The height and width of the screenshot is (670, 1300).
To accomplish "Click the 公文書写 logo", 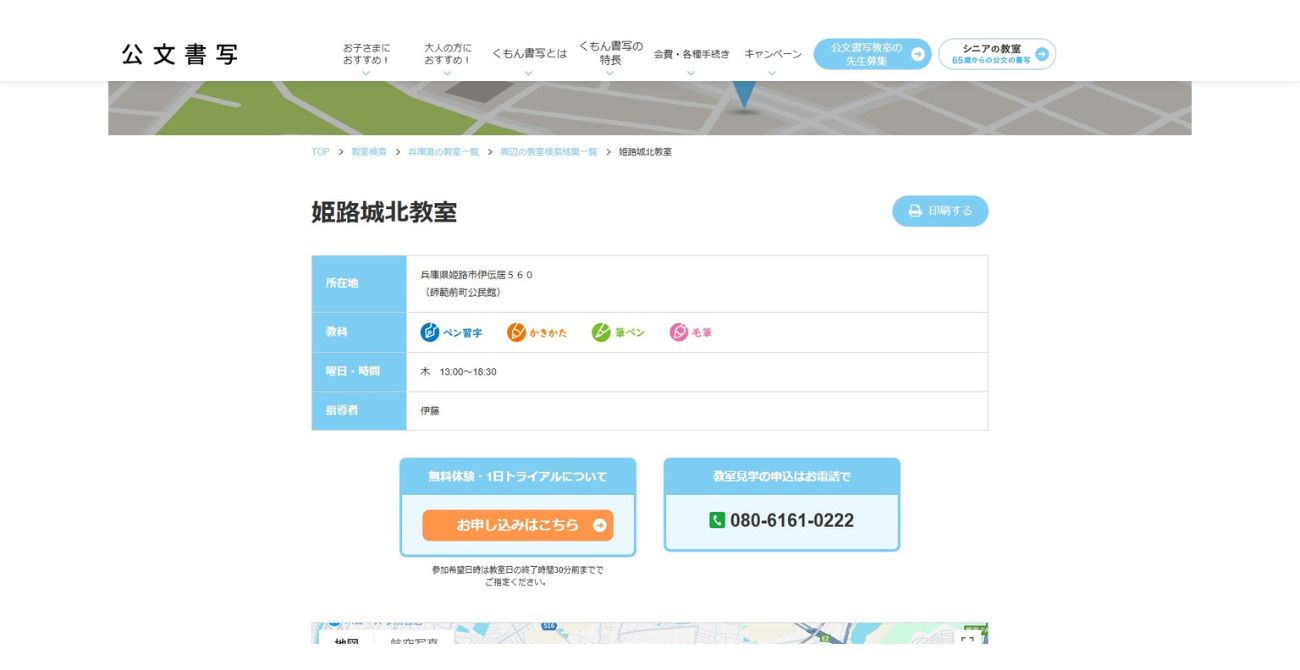I will click(x=180, y=55).
